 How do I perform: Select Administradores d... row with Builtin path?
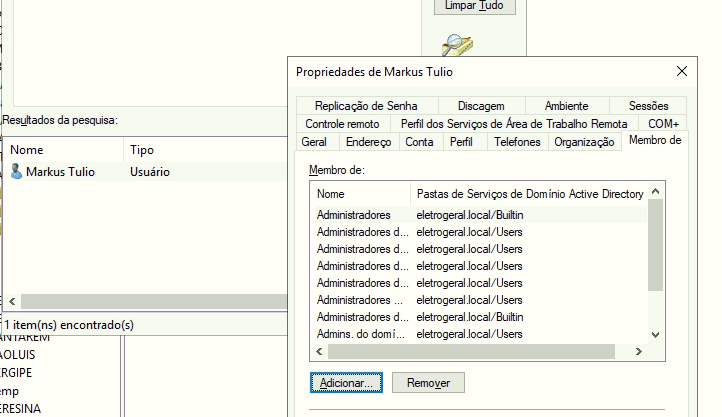[481, 317]
